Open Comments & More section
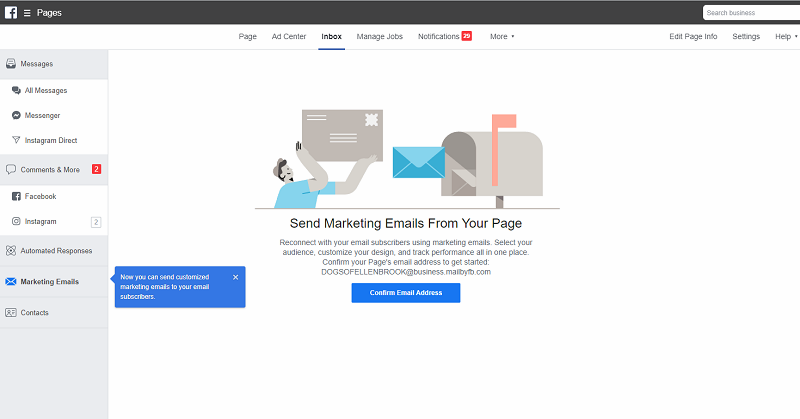This screenshot has width=800, height=419. (50, 169)
